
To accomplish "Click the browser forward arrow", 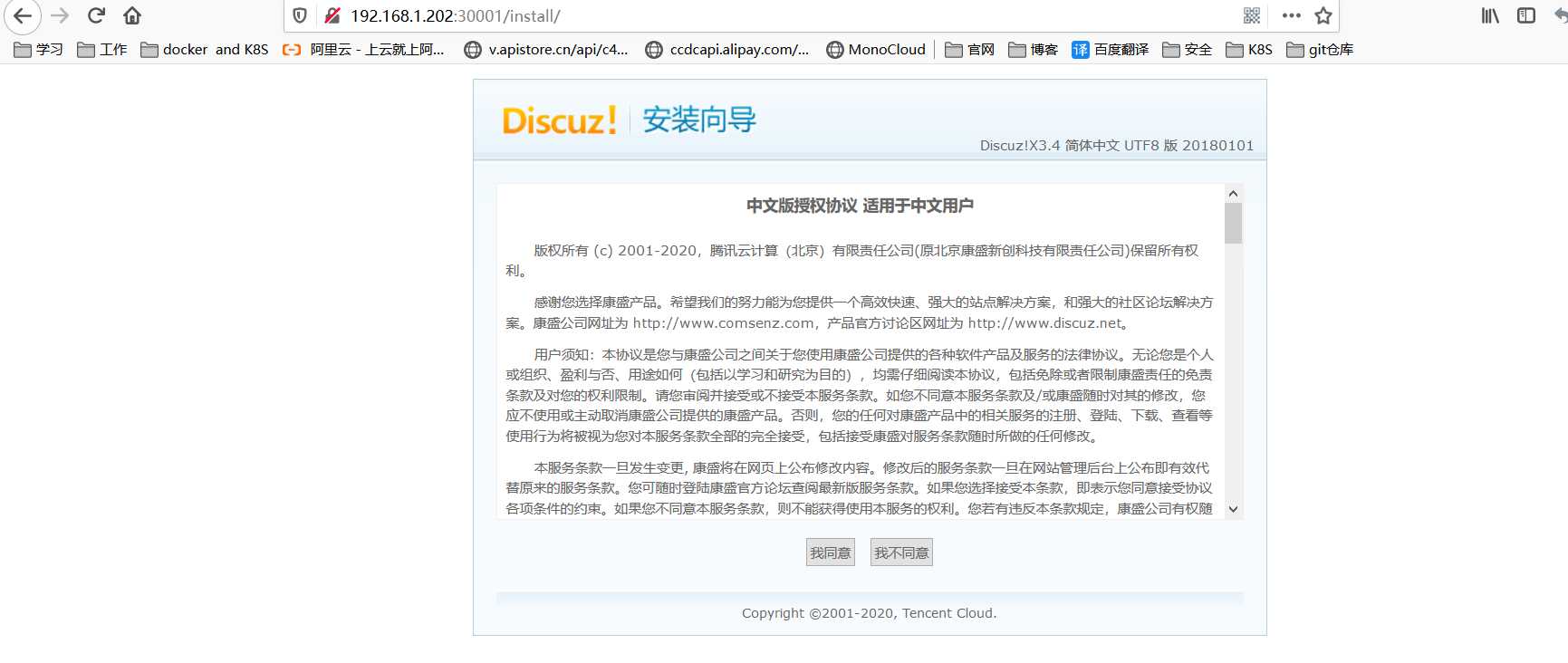I will pos(60,16).
